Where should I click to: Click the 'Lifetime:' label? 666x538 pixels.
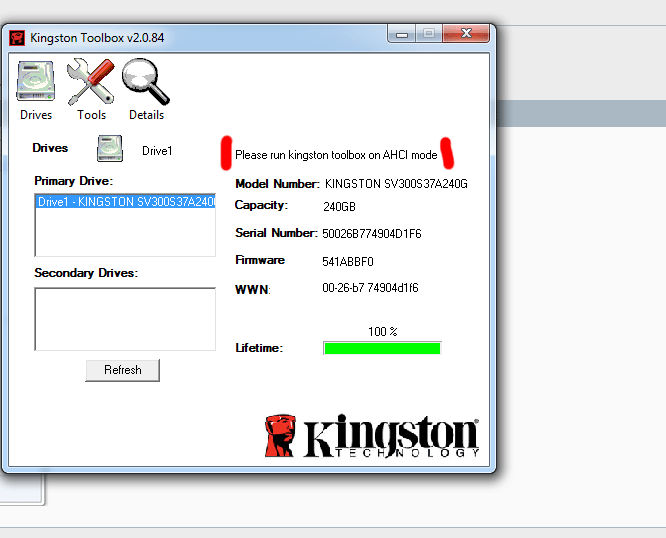click(x=259, y=348)
